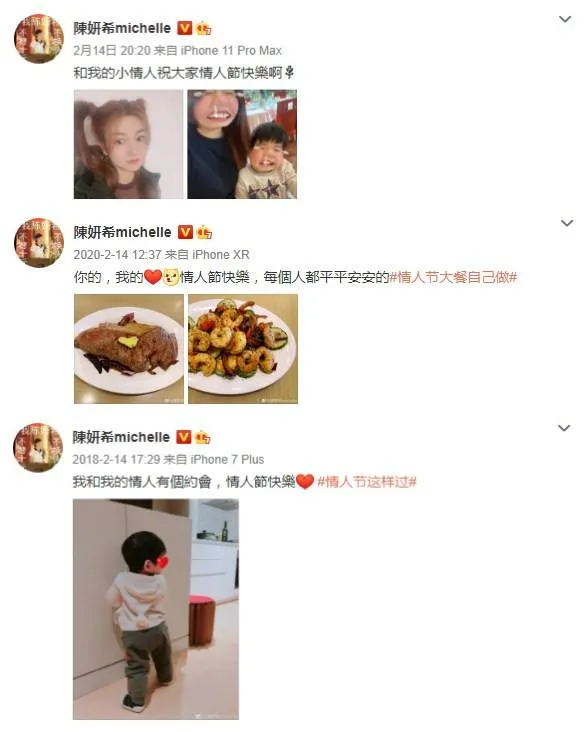Click the verified V badge on first post

coord(185,28)
